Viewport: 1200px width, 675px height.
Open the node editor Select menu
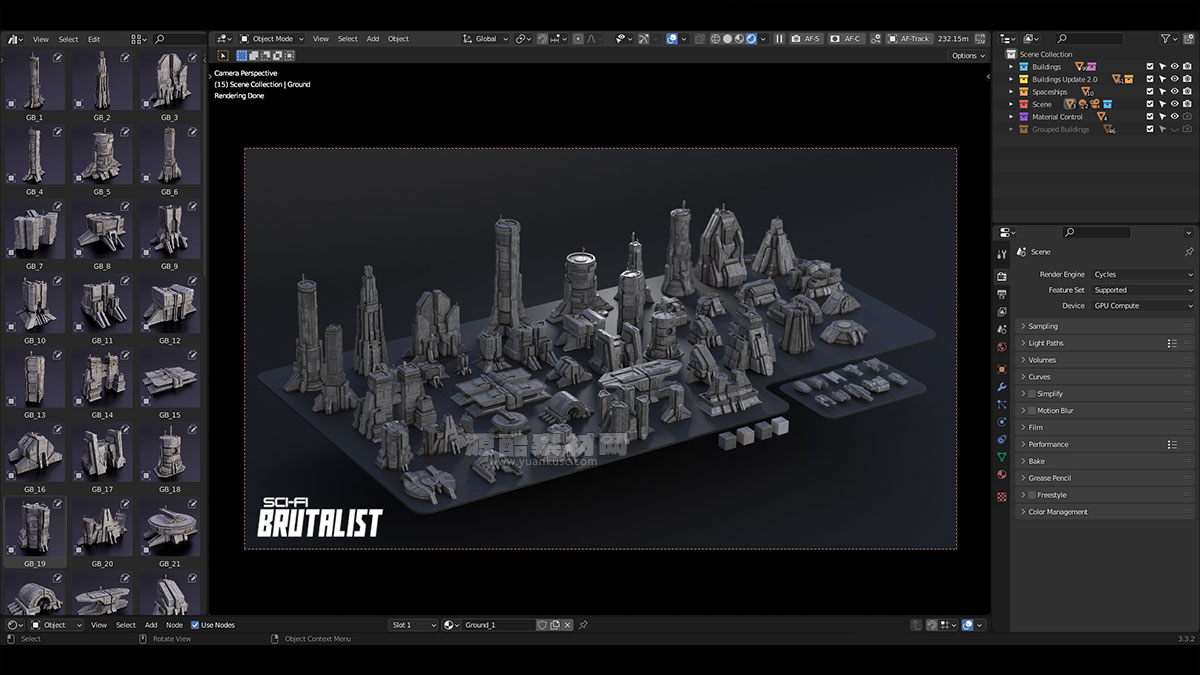[125, 625]
